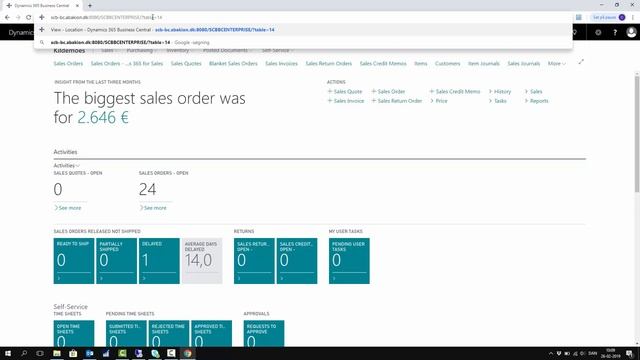
Task: Open Chrome three-dot menu
Action: click(x=633, y=18)
